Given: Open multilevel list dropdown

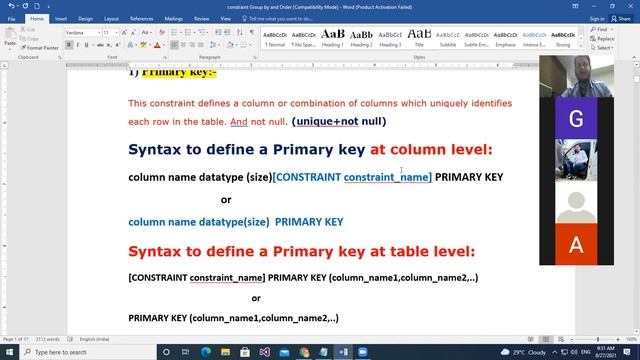Looking at the screenshot, I should click(x=208, y=32).
